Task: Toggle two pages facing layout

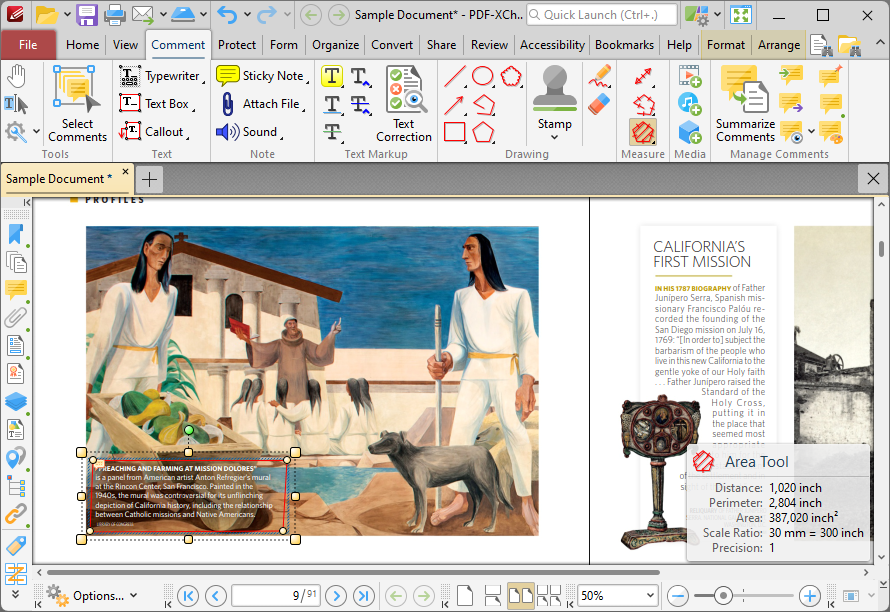Action: click(x=520, y=596)
